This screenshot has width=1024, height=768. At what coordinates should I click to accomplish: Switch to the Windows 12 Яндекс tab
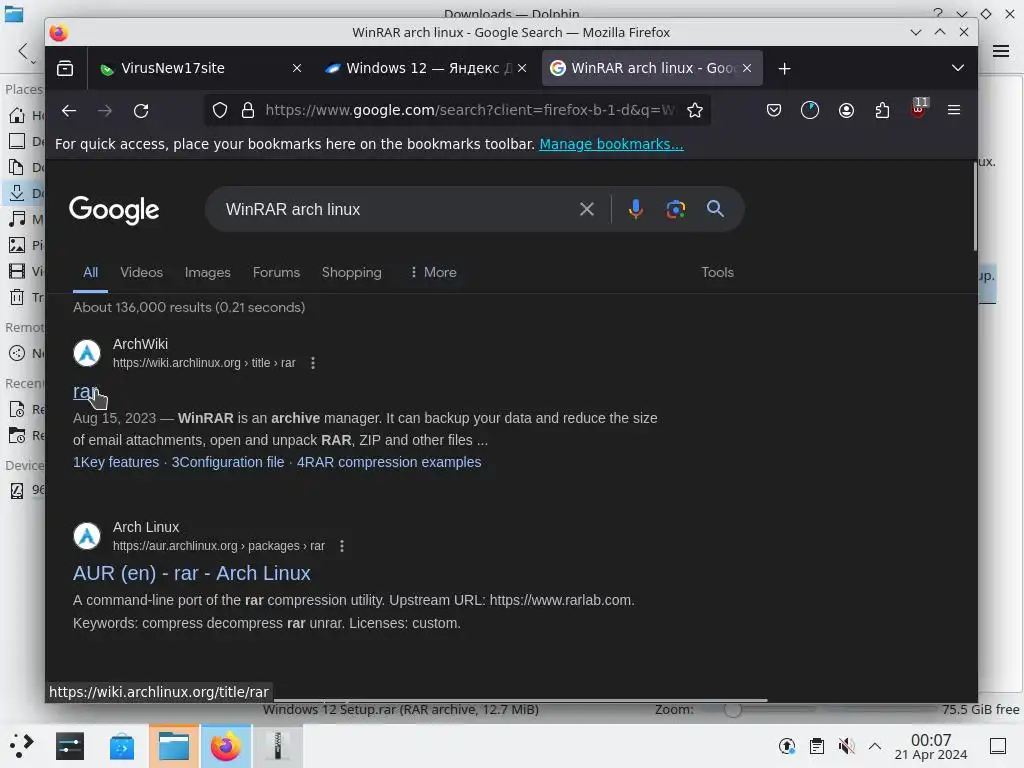point(423,68)
